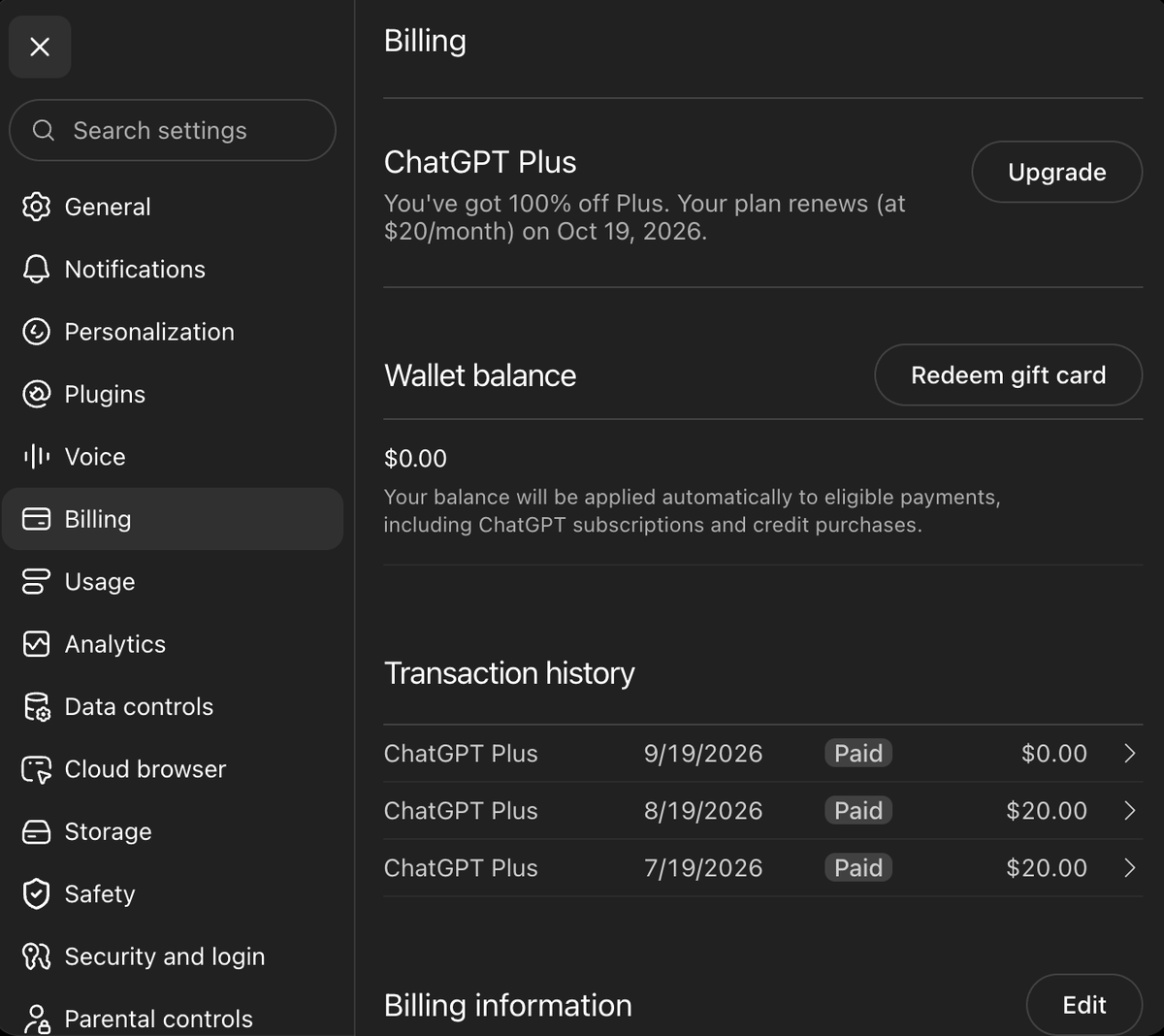
Task: Go to Cloud browser settings
Action: [x=173, y=769]
